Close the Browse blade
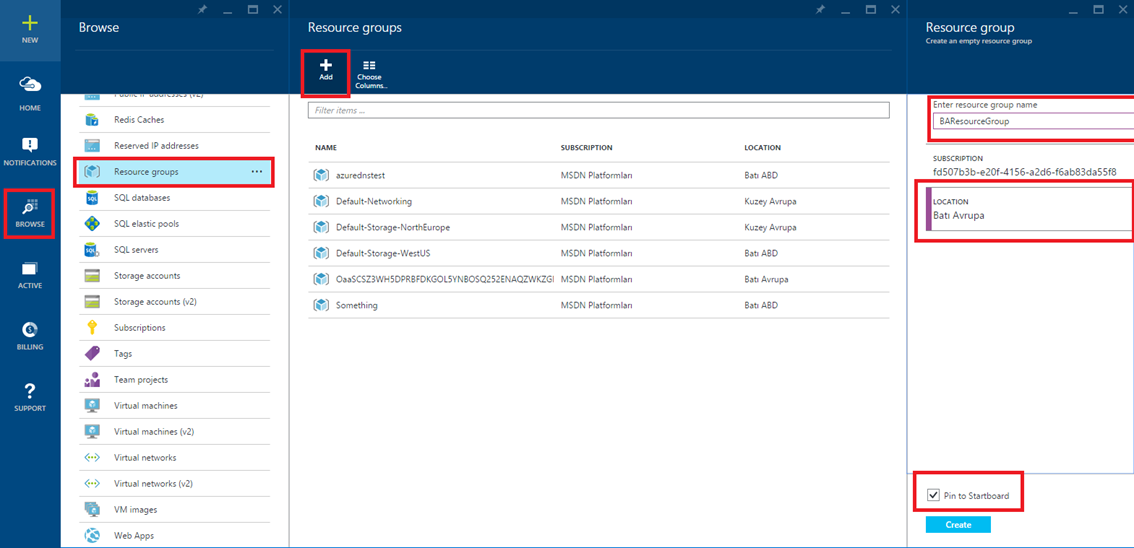 tap(278, 9)
